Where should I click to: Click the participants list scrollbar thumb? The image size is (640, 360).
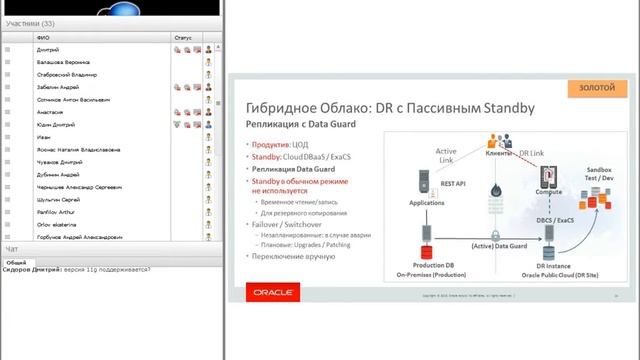click(x=218, y=103)
